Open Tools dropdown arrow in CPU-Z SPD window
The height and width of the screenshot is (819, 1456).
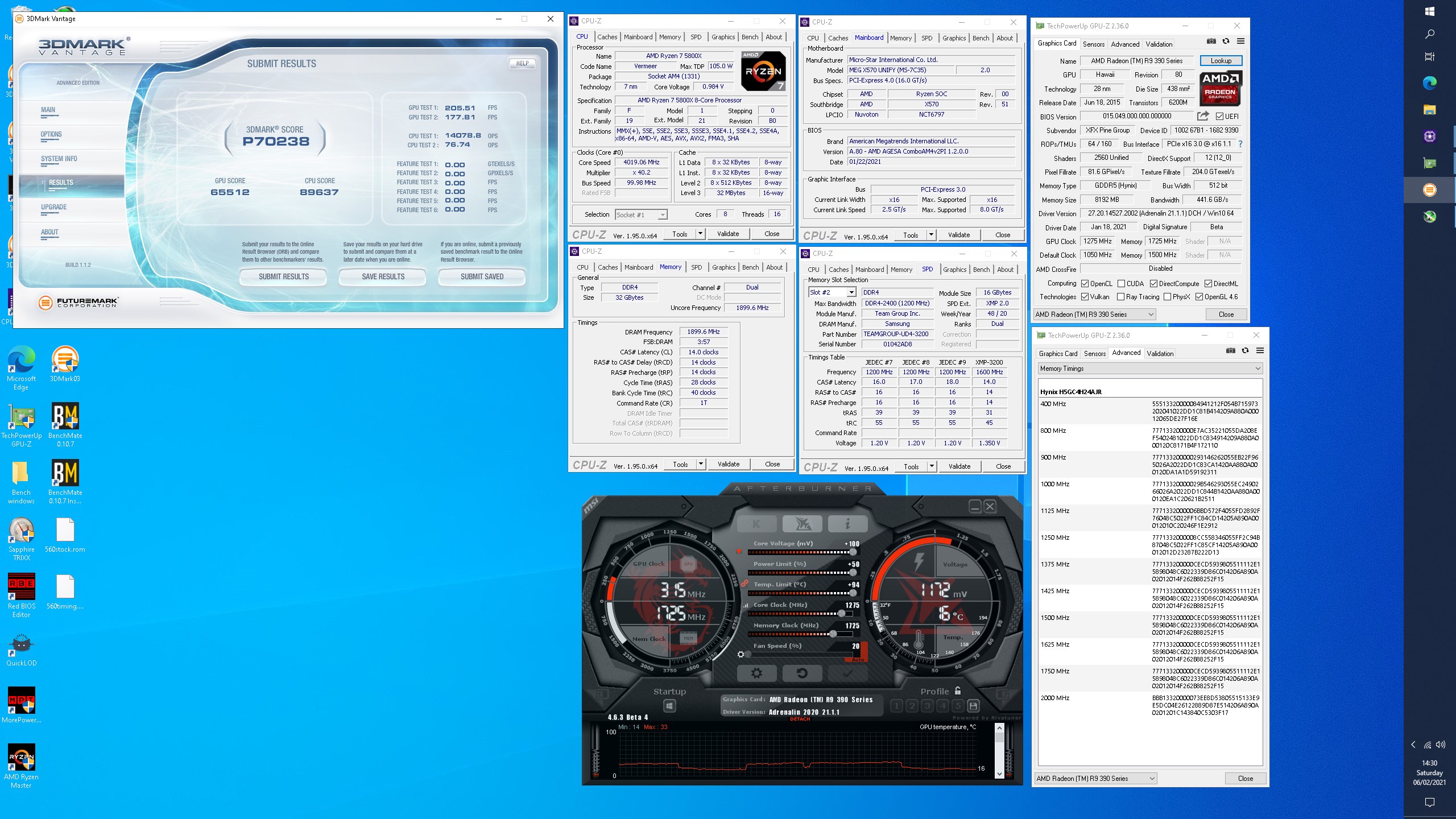pos(932,466)
